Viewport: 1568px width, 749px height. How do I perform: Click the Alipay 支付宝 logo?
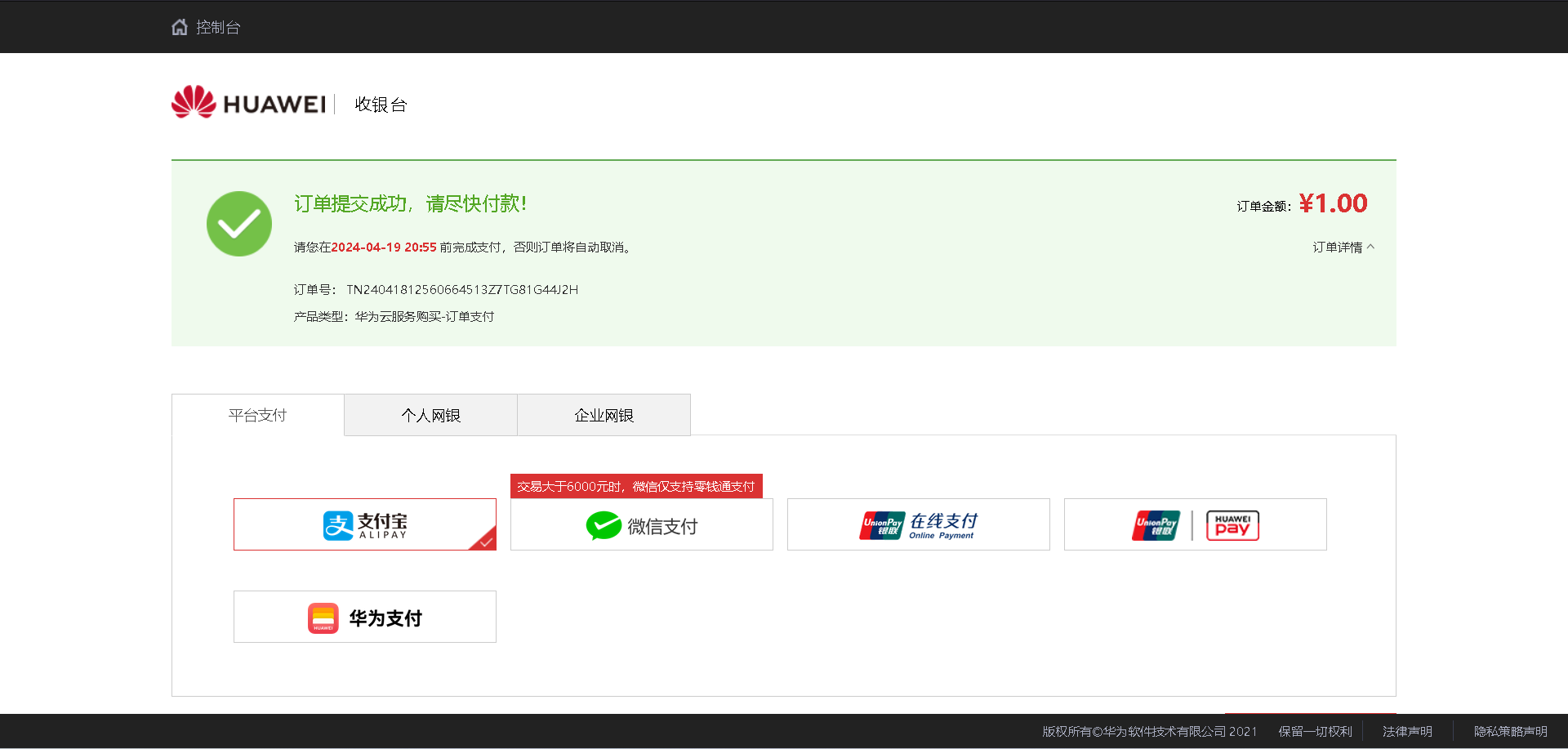pyautogui.click(x=365, y=524)
